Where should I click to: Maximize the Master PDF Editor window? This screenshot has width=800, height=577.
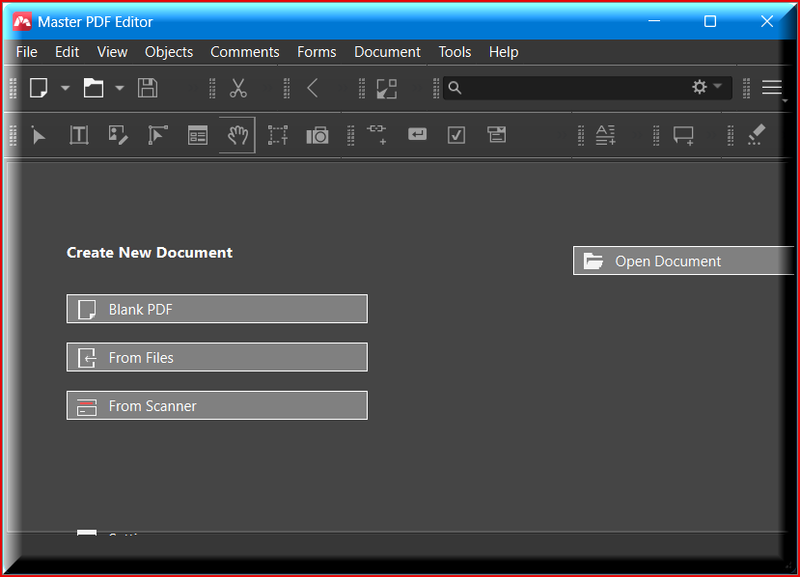tap(710, 21)
